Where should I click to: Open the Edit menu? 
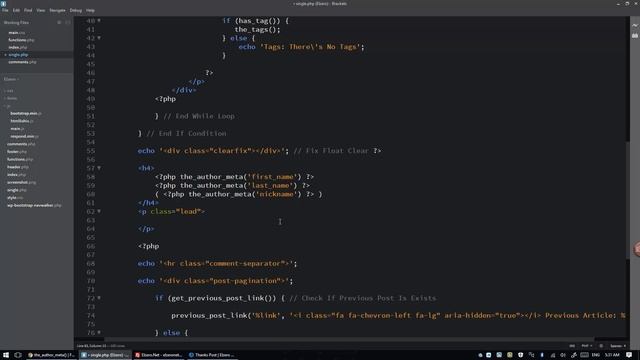tap(16, 10)
